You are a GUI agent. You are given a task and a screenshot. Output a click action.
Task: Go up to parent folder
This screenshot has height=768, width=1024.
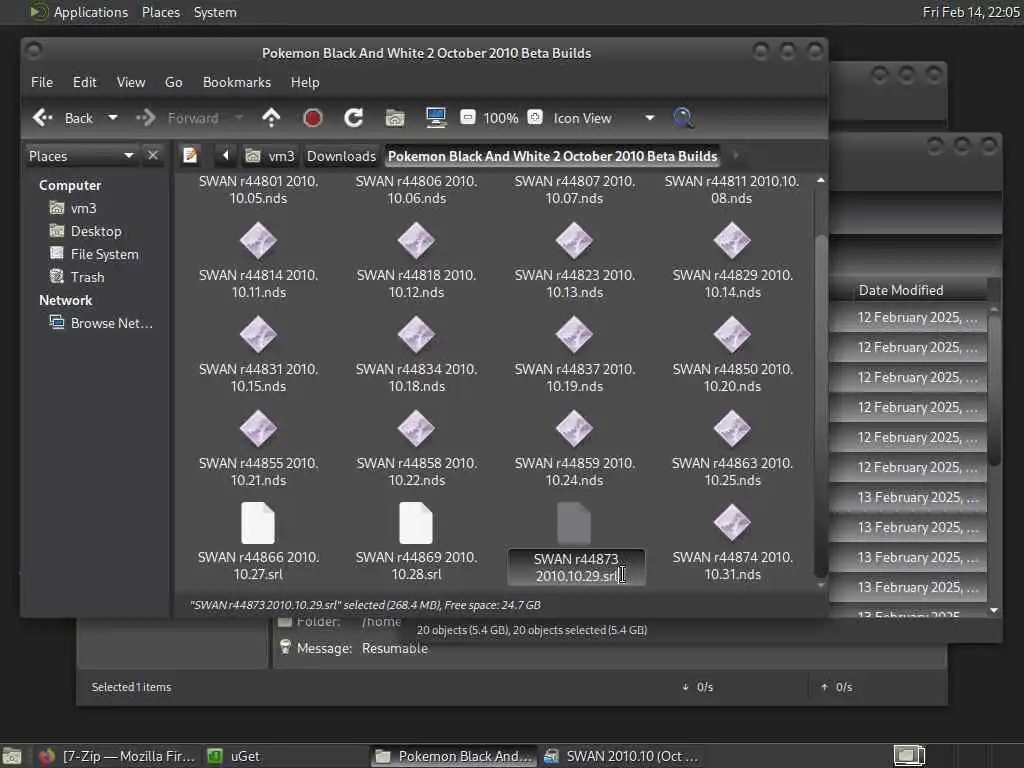[271, 118]
